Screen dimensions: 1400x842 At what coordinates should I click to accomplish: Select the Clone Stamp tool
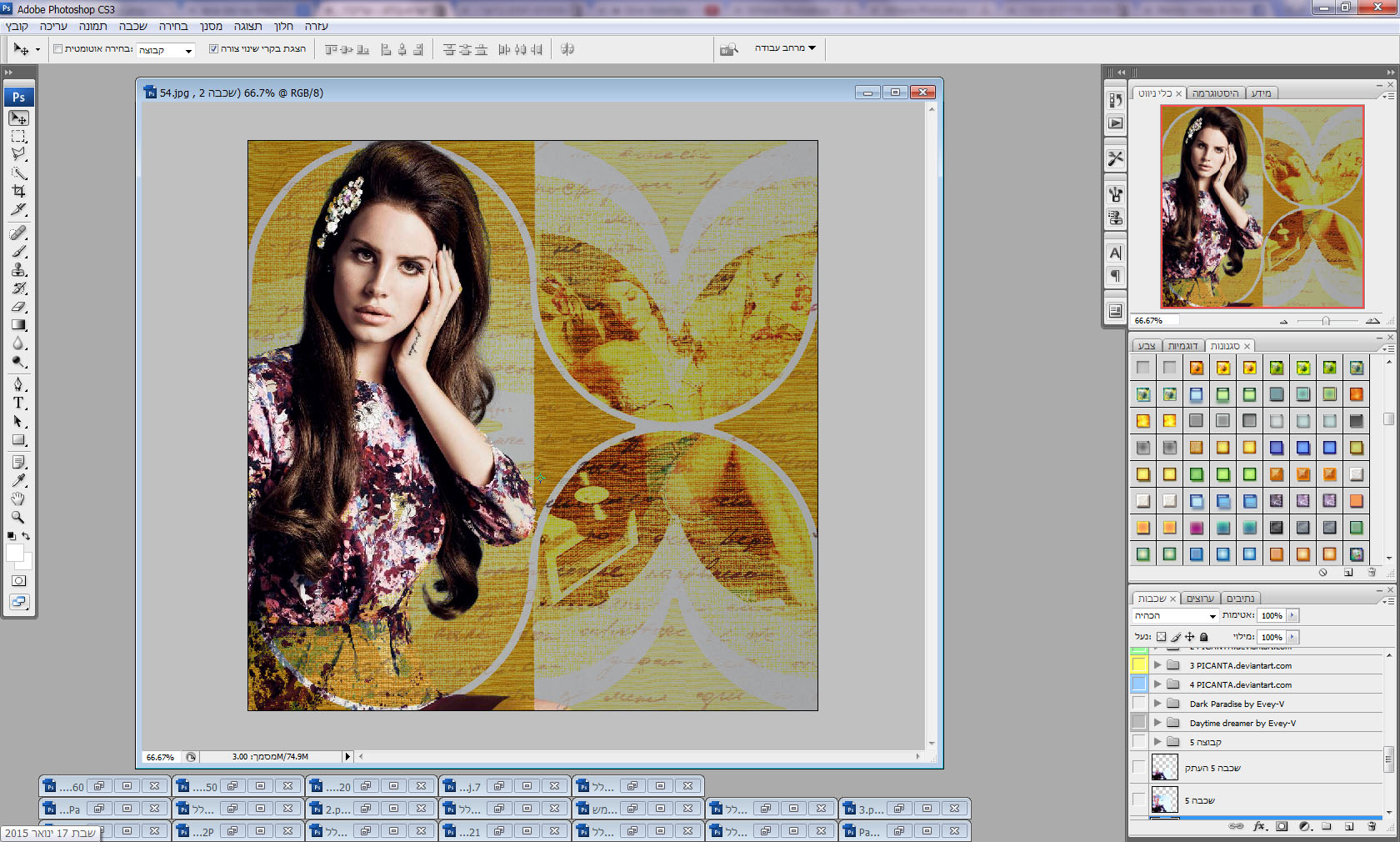tap(18, 270)
